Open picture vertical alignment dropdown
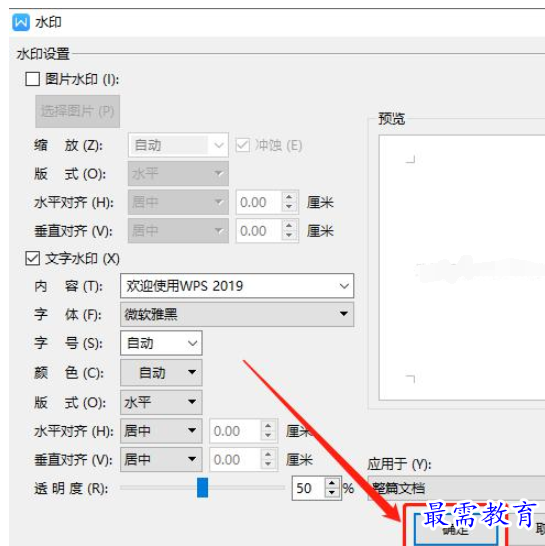Viewport: 545px width, 546px height. 178,231
